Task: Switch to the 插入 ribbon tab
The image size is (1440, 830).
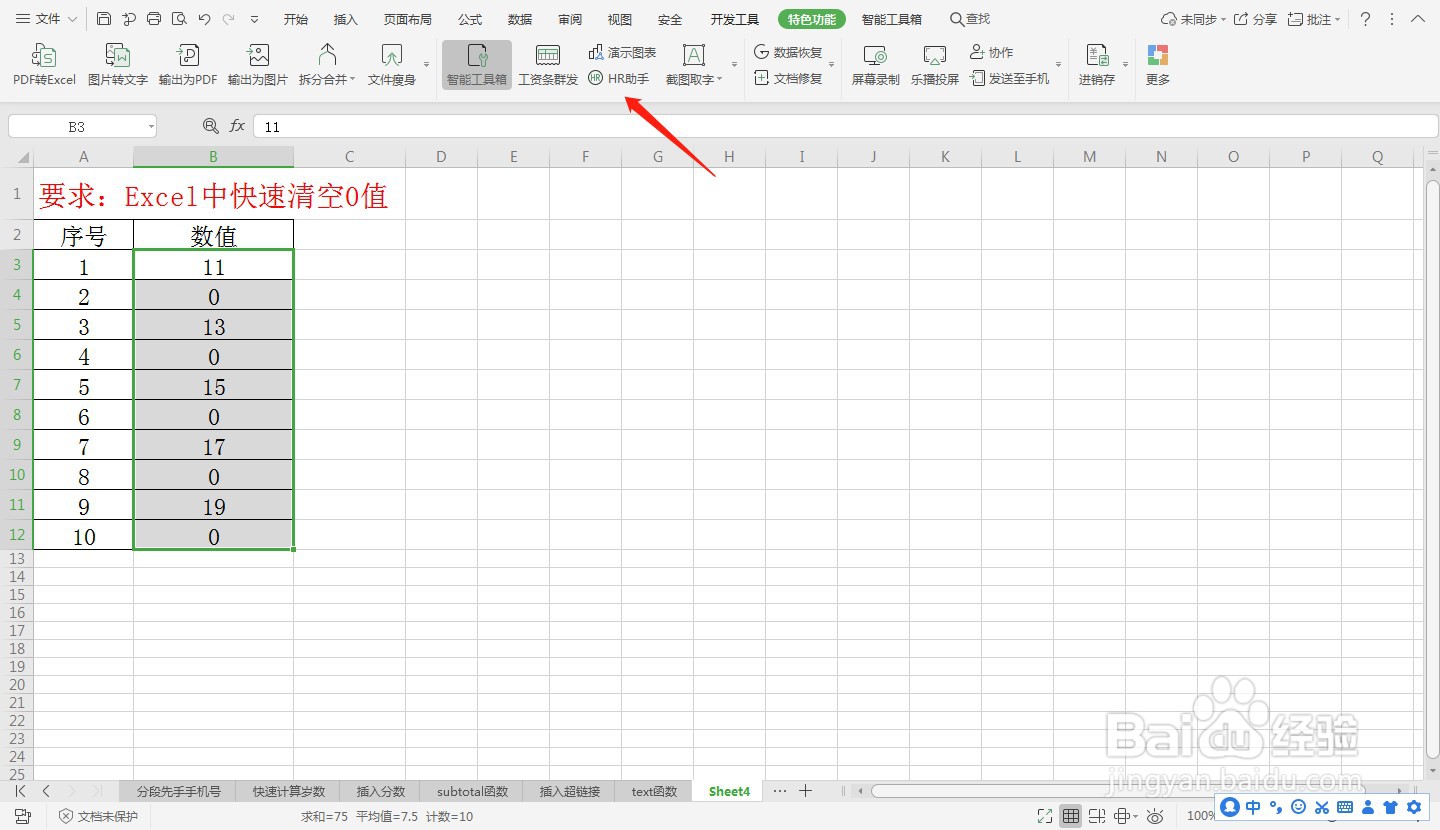Action: [345, 19]
